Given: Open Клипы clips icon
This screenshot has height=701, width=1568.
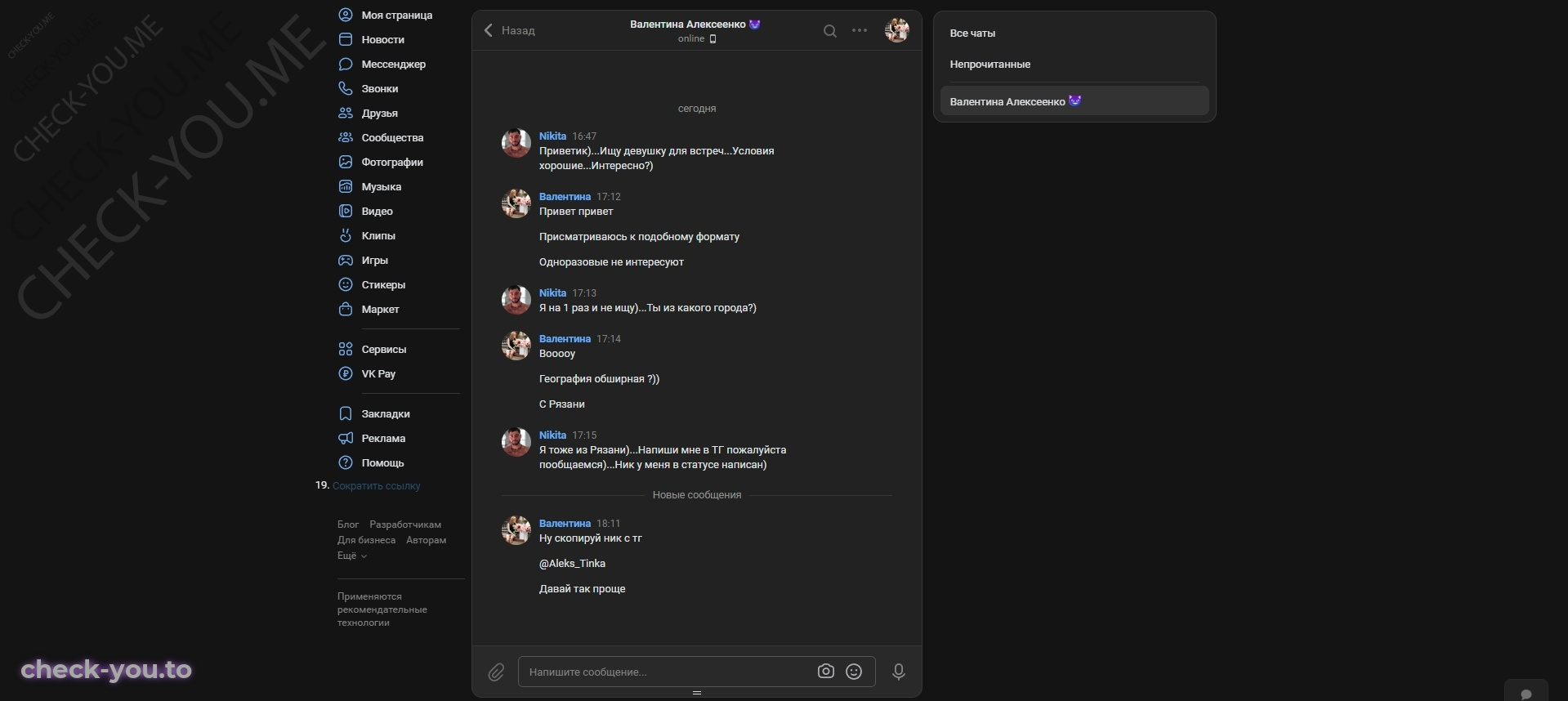Looking at the screenshot, I should 346,235.
